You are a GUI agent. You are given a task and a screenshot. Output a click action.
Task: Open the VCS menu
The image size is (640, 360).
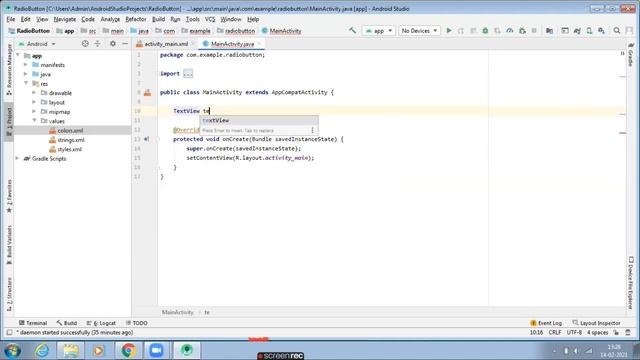(x=210, y=19)
